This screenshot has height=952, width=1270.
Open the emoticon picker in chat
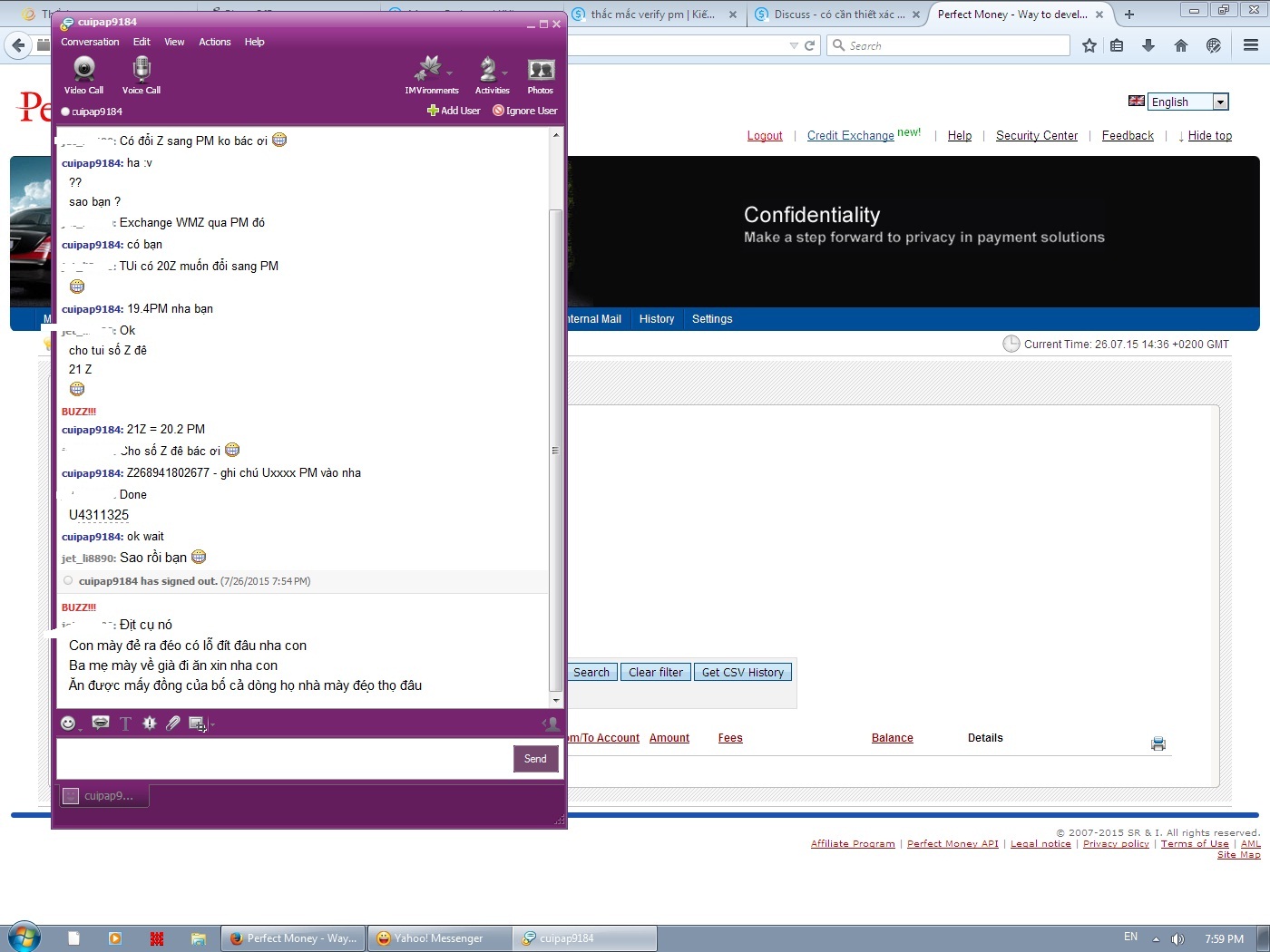point(68,723)
